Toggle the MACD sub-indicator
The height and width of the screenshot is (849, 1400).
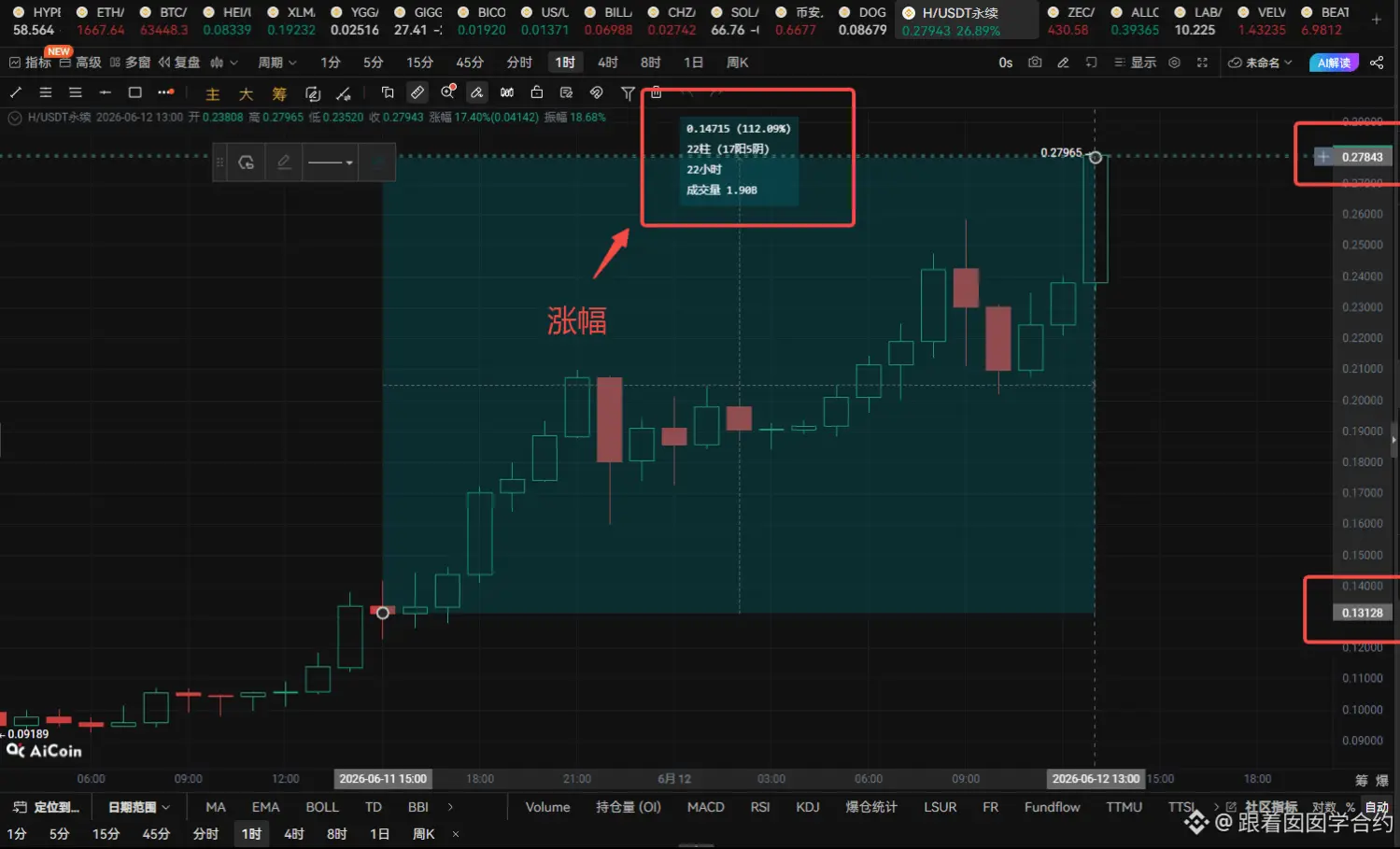point(706,807)
